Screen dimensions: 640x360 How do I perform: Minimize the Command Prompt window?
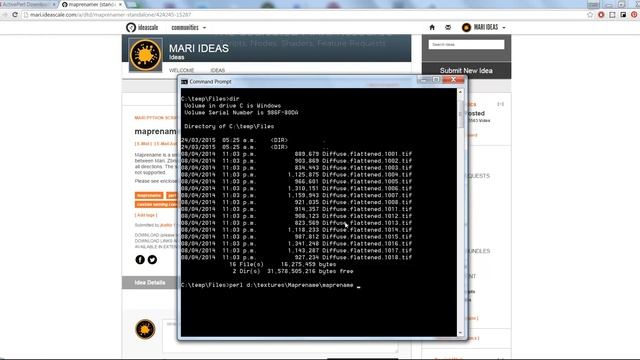point(423,80)
